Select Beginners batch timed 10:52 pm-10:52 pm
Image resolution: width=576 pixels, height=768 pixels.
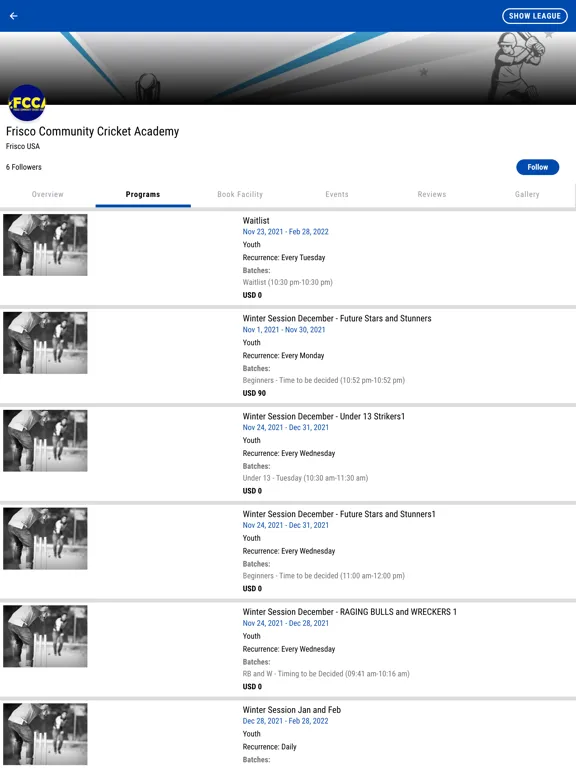(x=324, y=380)
